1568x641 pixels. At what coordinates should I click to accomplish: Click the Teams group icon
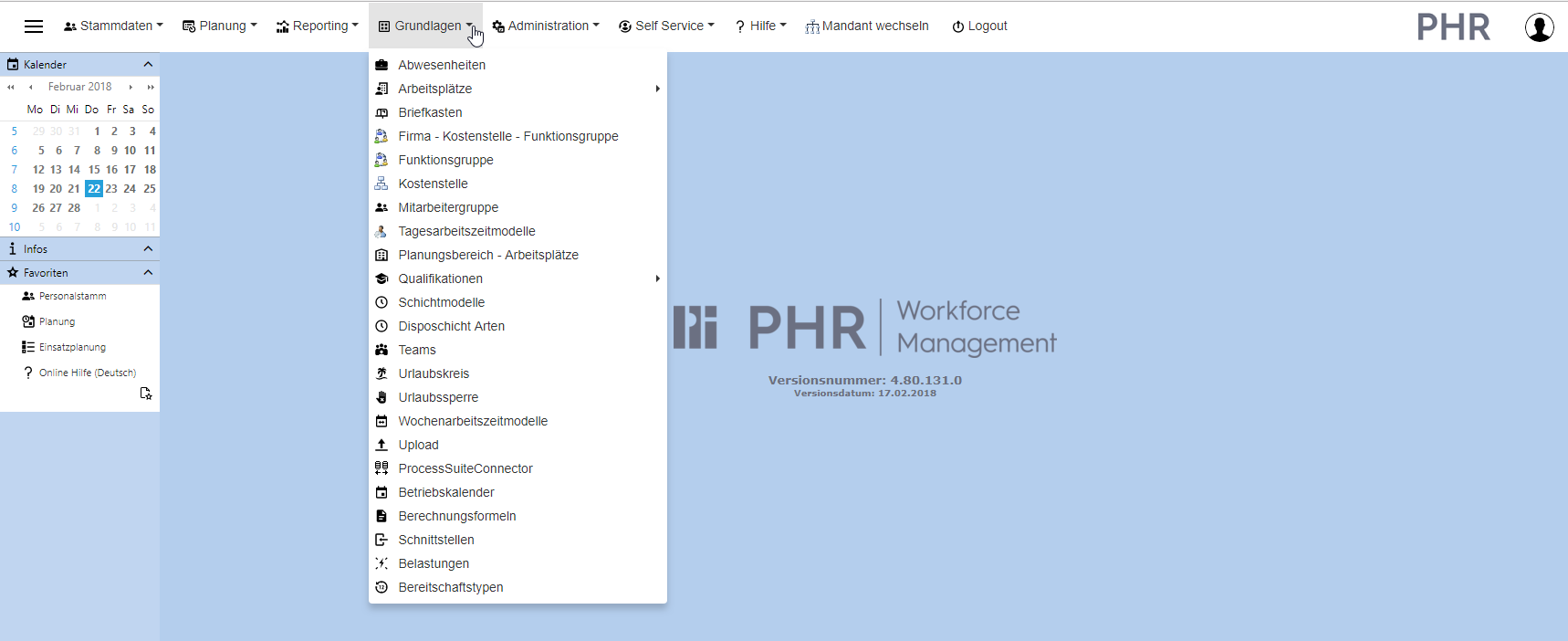(382, 350)
